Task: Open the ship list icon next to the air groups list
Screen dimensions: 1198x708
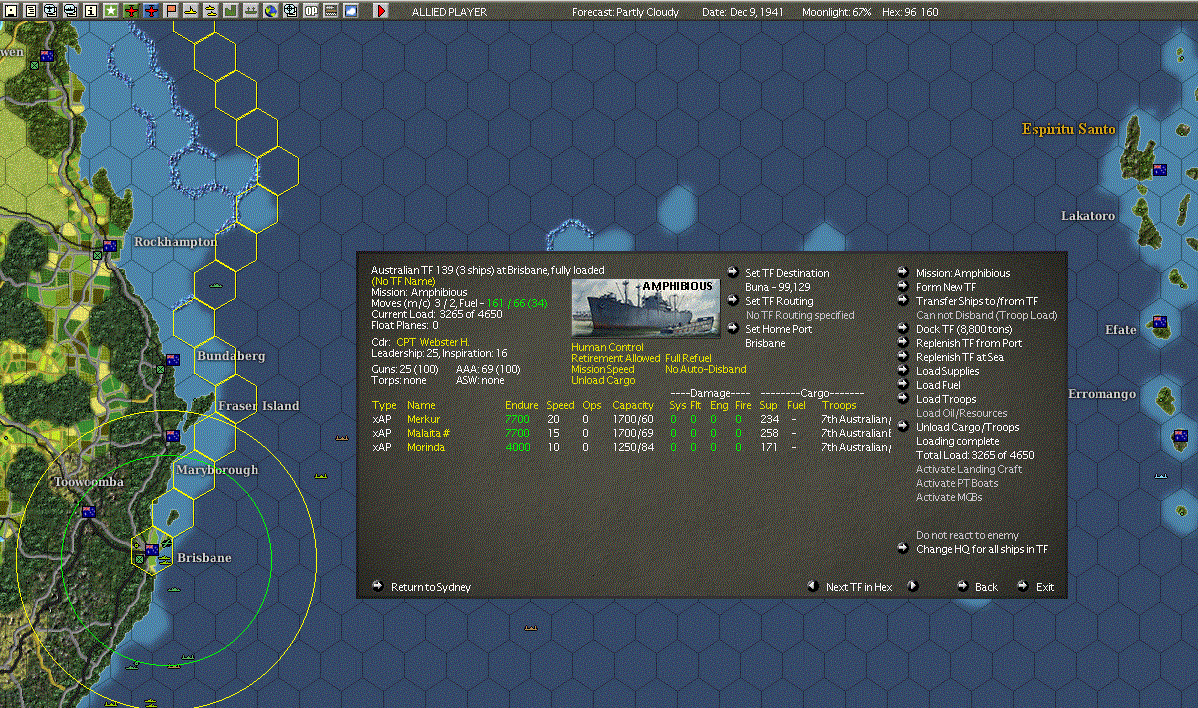Action: pyautogui.click(x=70, y=11)
